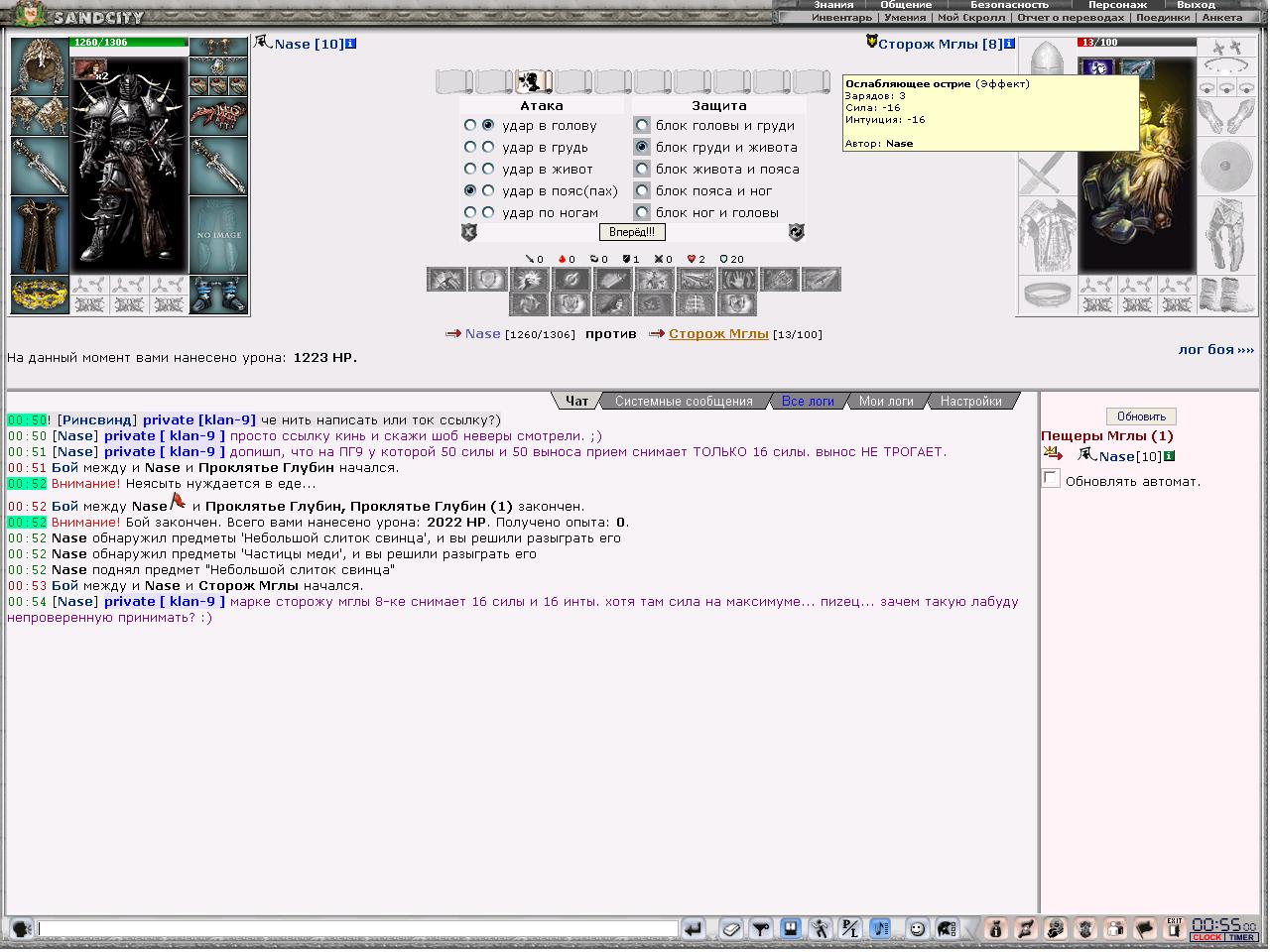Switch to the Все логи tab
This screenshot has height=952, width=1270.
pyautogui.click(x=808, y=402)
